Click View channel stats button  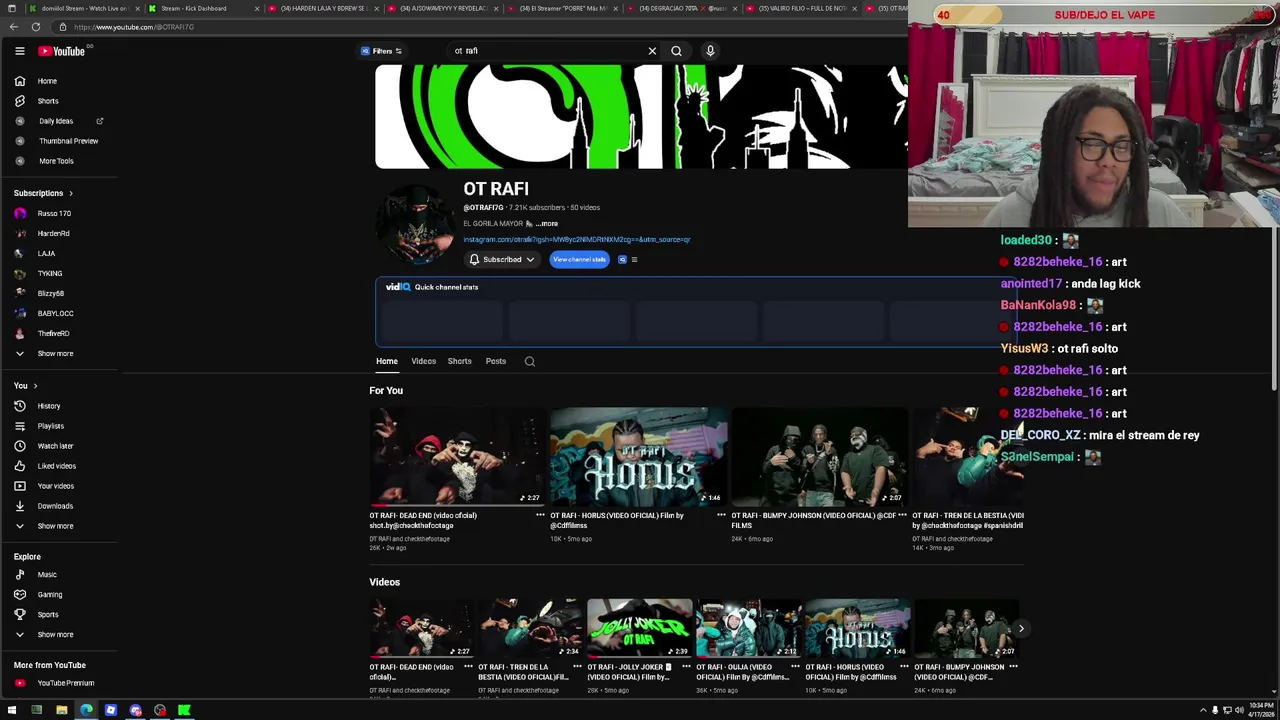[579, 260]
